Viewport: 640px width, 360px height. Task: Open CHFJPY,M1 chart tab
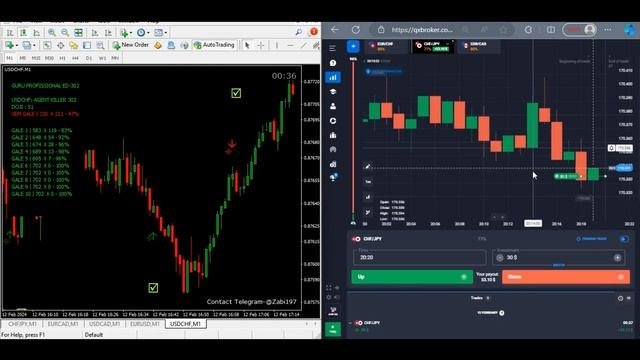(x=22, y=324)
